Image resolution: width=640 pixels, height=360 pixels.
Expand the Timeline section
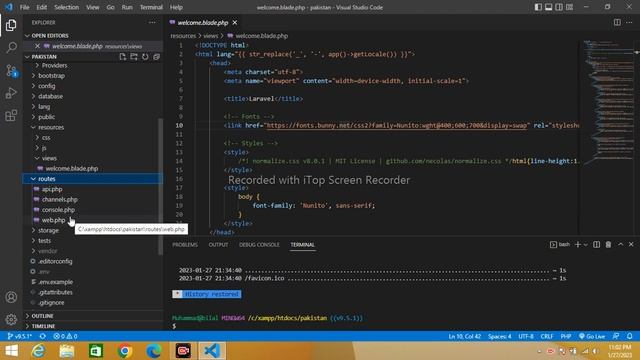tap(43, 326)
